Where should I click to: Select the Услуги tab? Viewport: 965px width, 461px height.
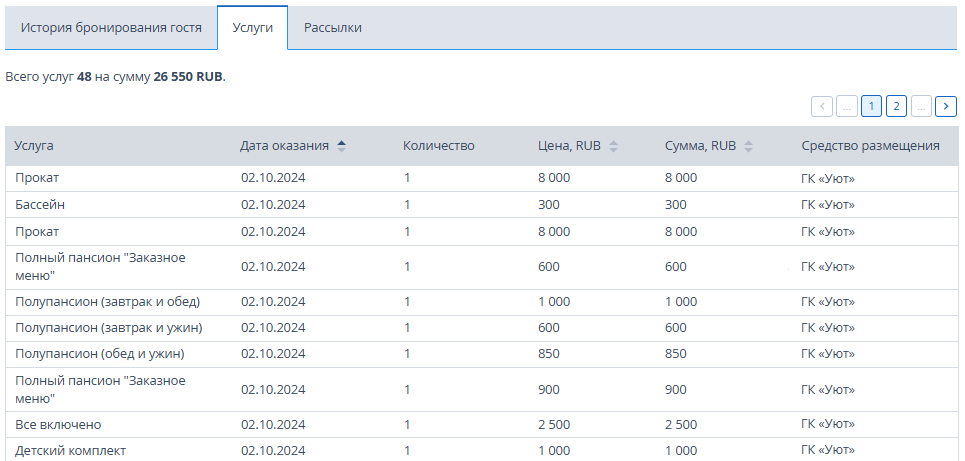pyautogui.click(x=252, y=28)
